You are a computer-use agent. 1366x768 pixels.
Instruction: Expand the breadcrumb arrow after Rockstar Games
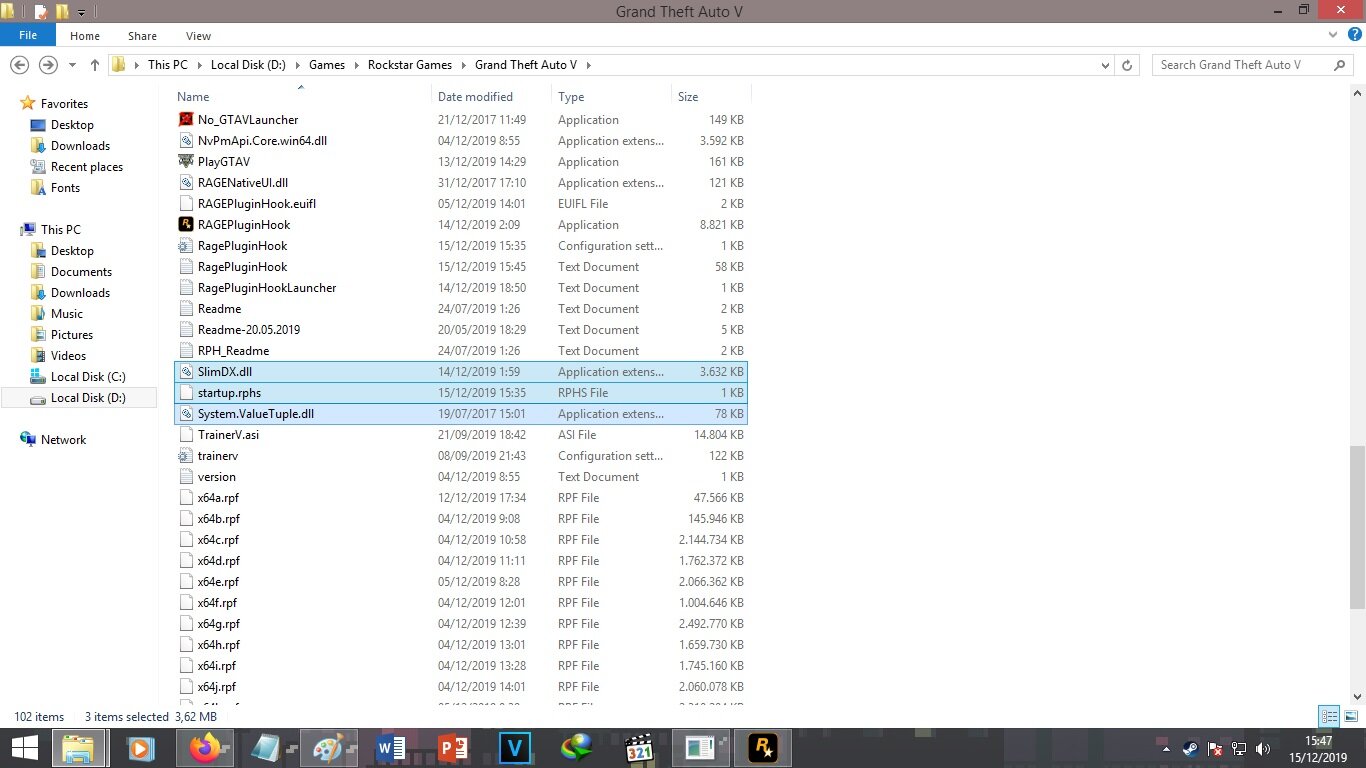(462, 65)
